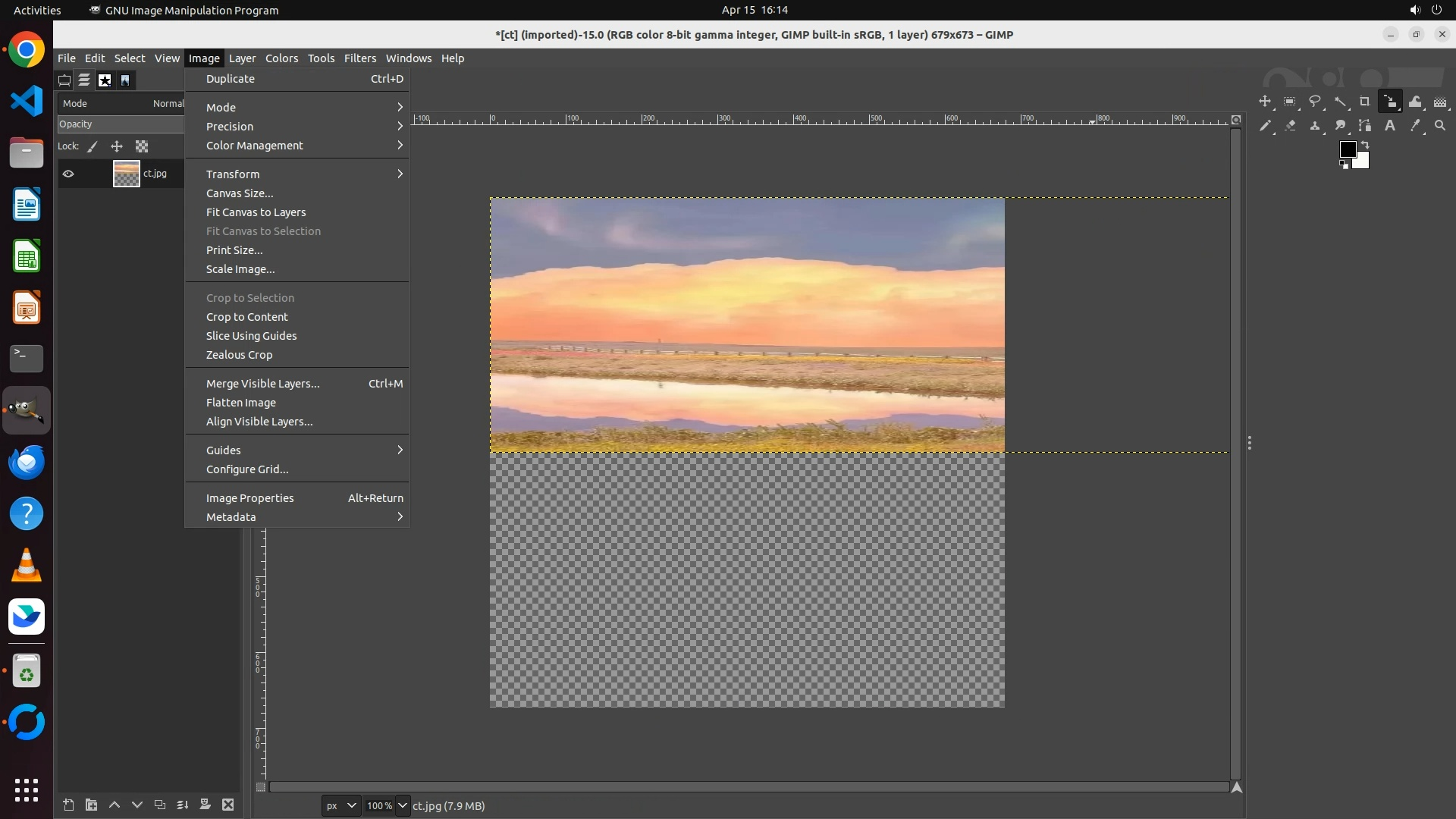This screenshot has width=1456, height=819.
Task: Select the Move tool in toolbox
Action: click(x=1265, y=102)
